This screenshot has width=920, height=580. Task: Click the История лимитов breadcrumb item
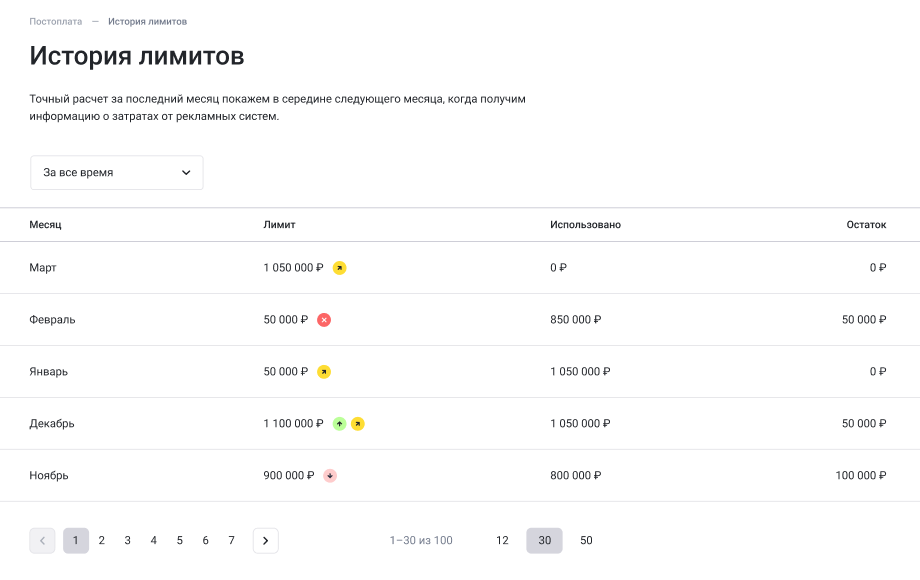[x=147, y=21]
